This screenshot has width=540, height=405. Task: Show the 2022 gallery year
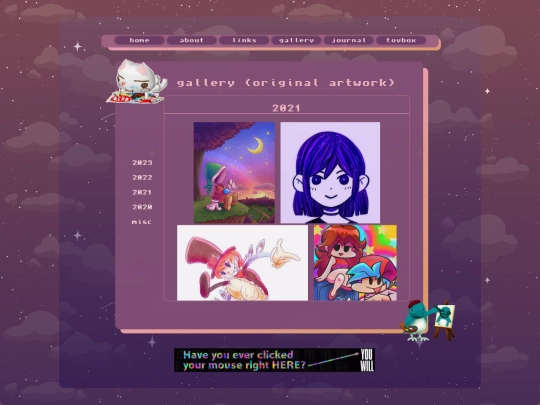142,177
